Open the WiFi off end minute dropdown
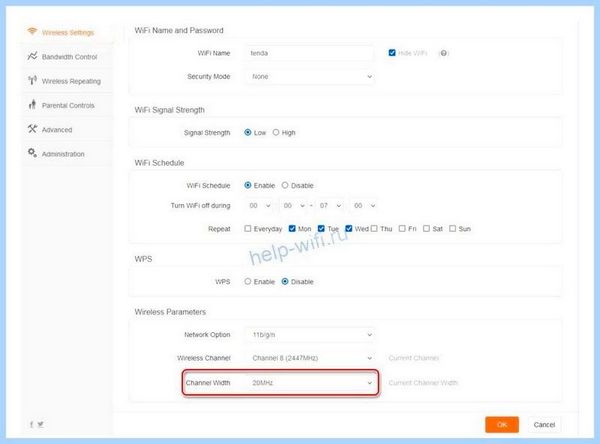The width and height of the screenshot is (600, 444). pyautogui.click(x=364, y=206)
